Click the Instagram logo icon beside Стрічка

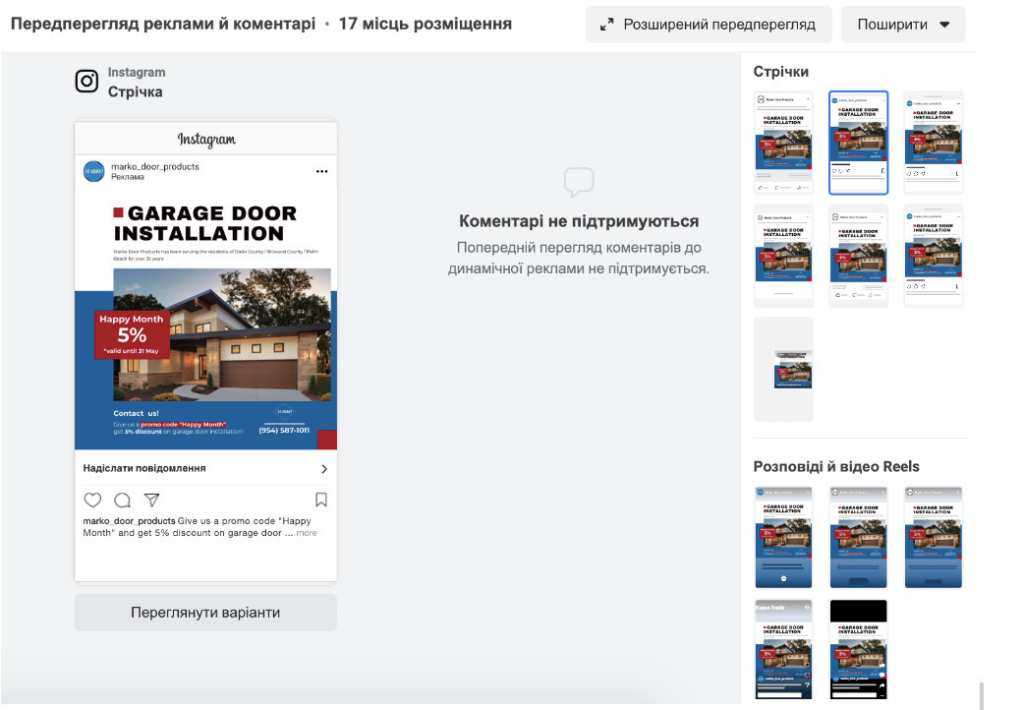[87, 82]
